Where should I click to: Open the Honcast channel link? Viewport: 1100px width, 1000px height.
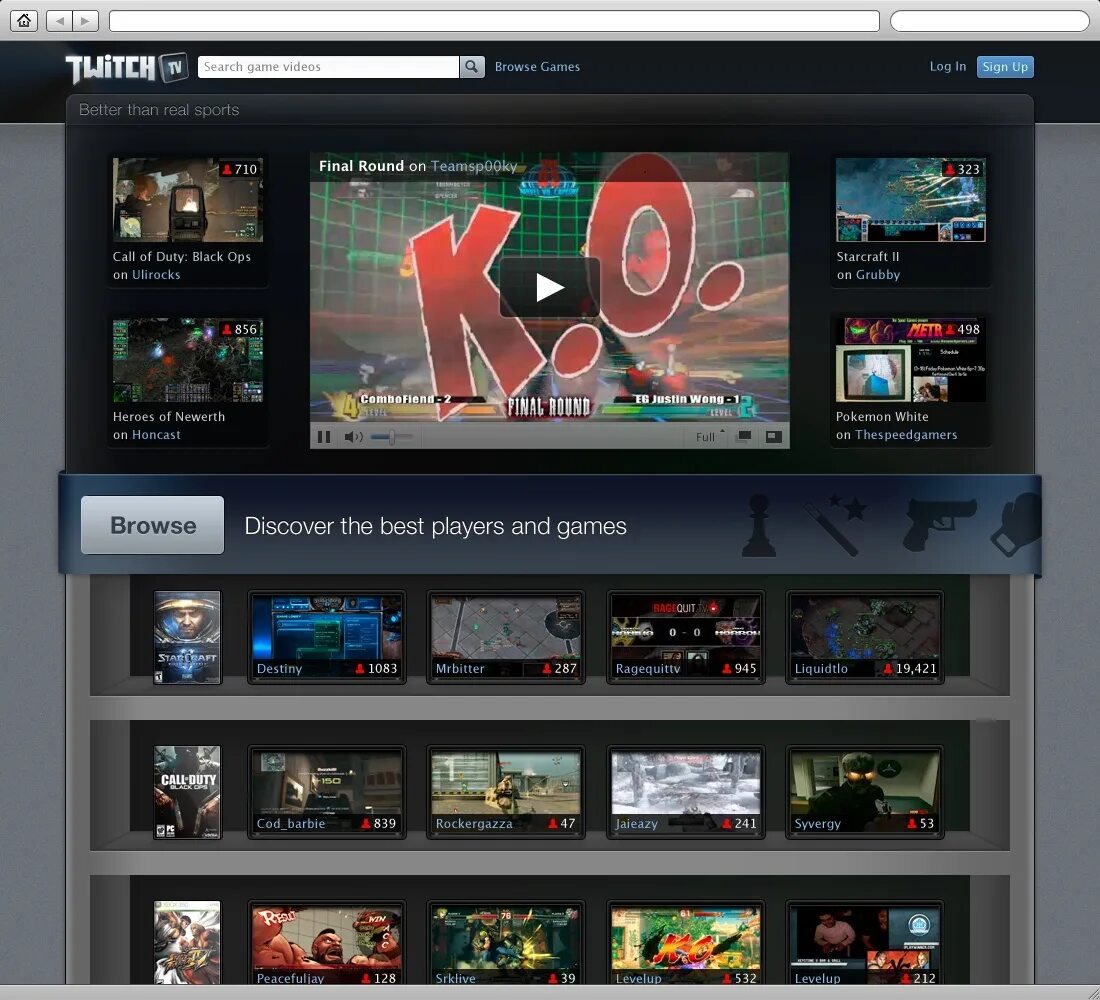click(x=156, y=434)
